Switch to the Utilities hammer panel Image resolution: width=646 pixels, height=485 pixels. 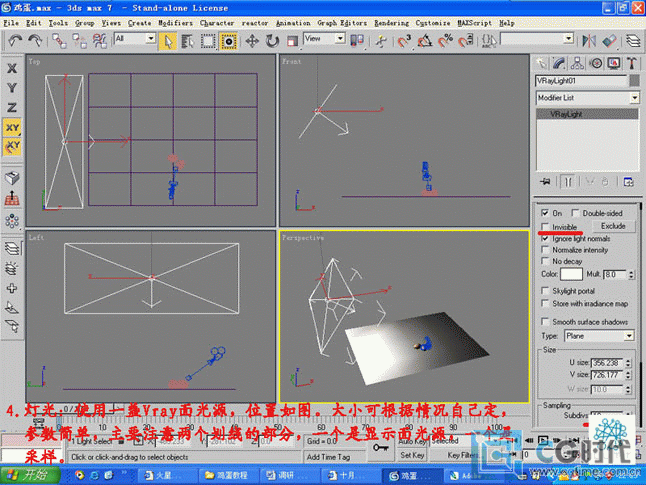tap(632, 63)
